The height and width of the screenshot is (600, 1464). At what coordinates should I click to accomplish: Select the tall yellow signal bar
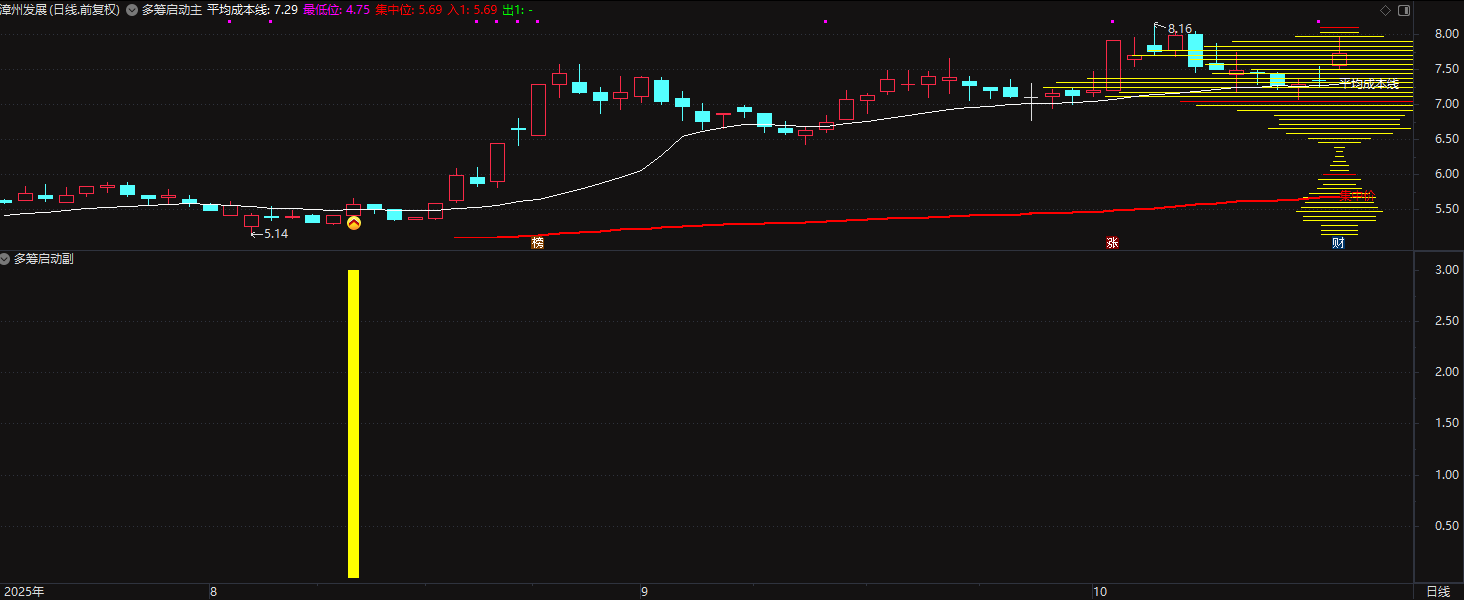click(353, 424)
